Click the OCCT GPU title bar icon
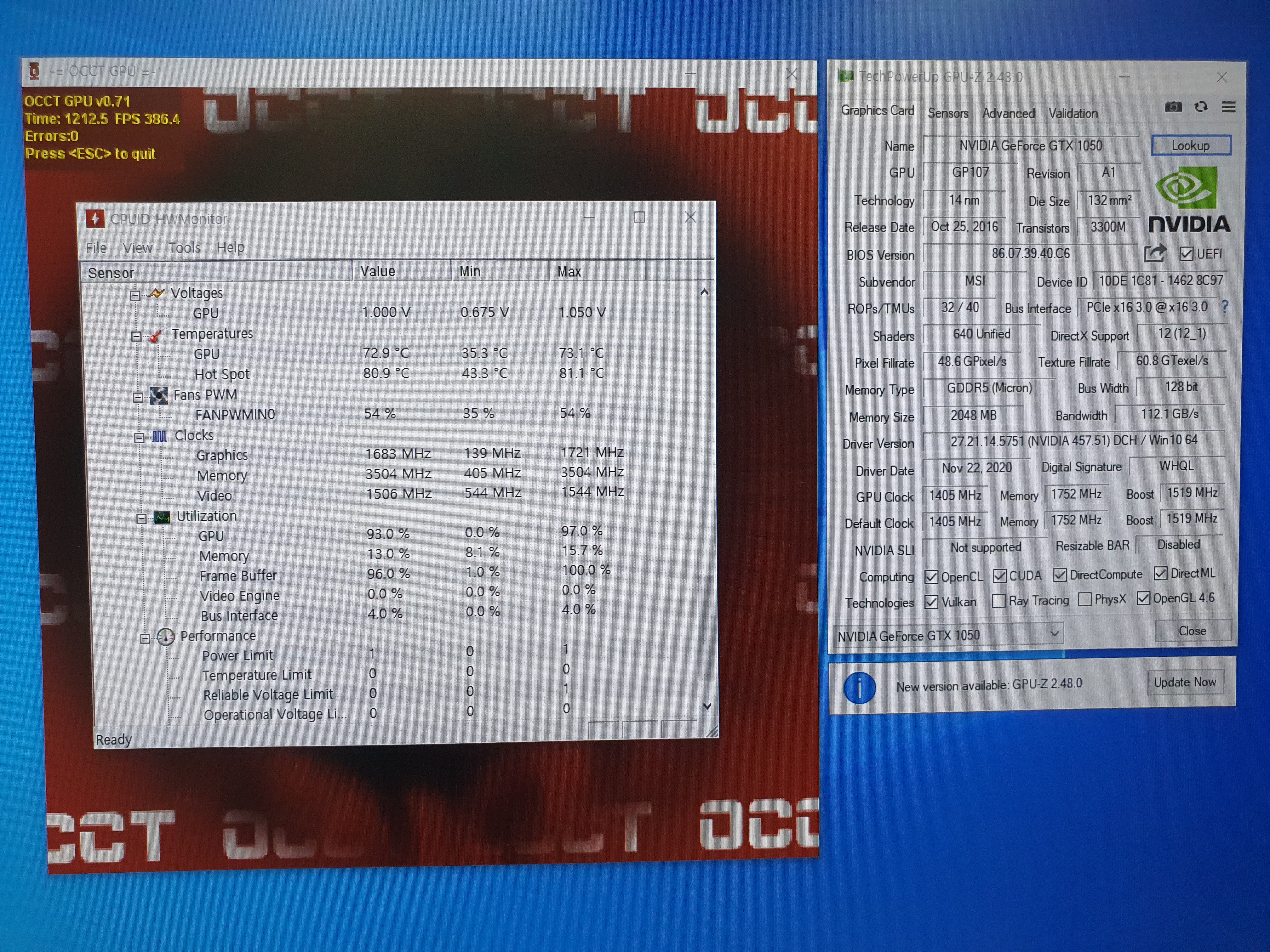Screen dimensions: 1270x952 pos(34,71)
